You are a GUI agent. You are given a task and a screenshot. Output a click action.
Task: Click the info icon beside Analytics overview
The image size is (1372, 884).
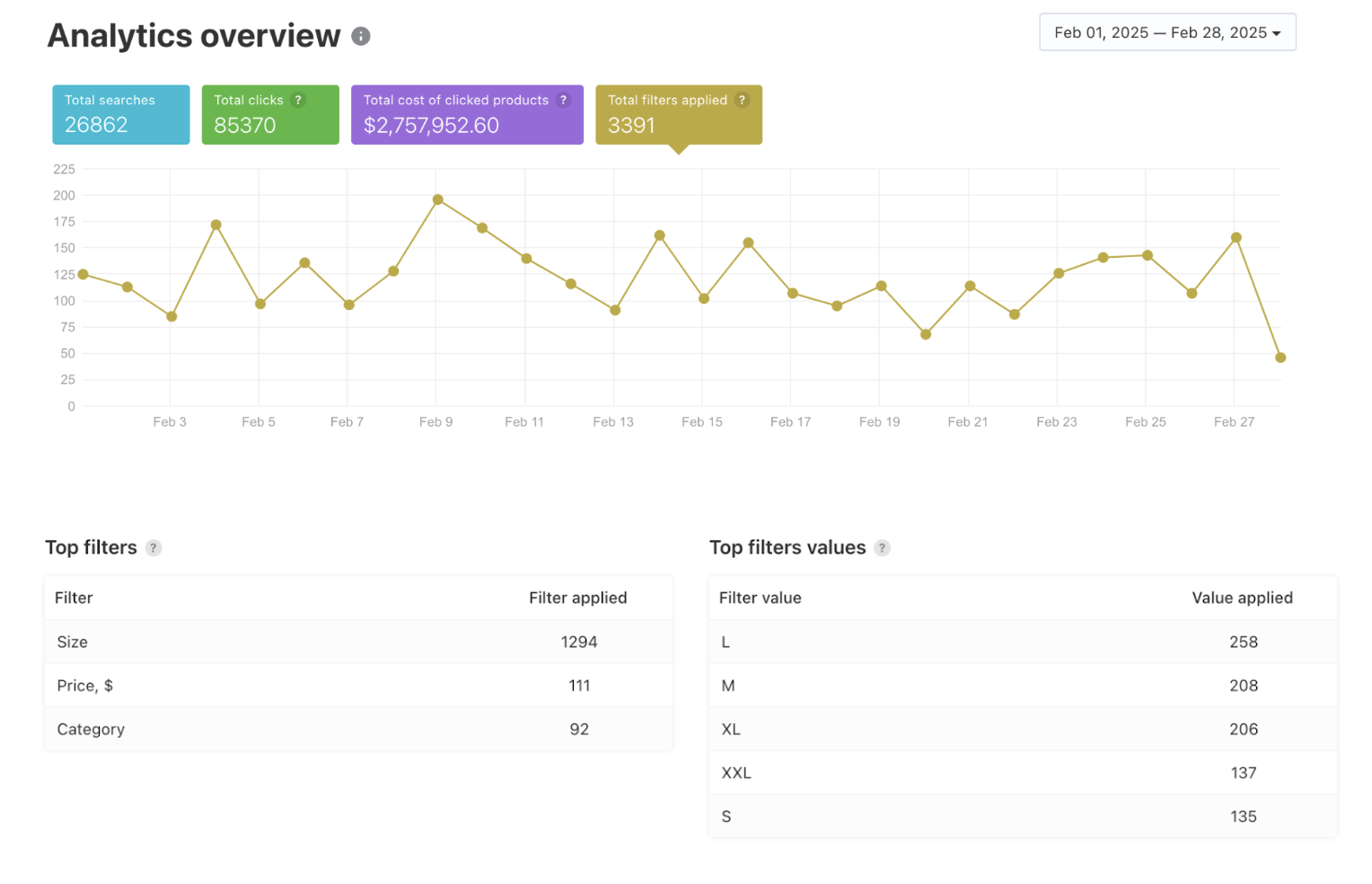(x=361, y=36)
